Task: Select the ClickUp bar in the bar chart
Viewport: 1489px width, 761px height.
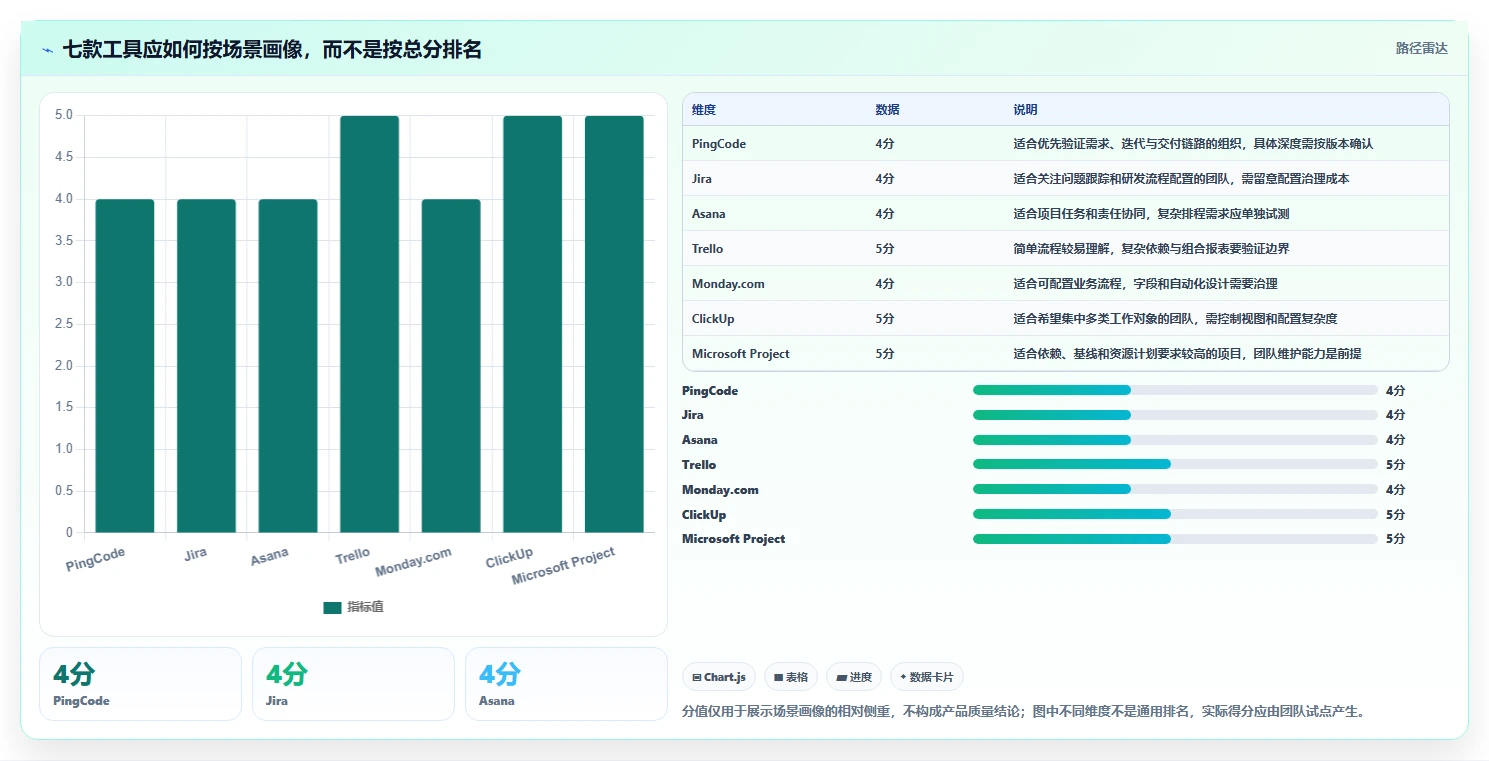Action: 532,324
